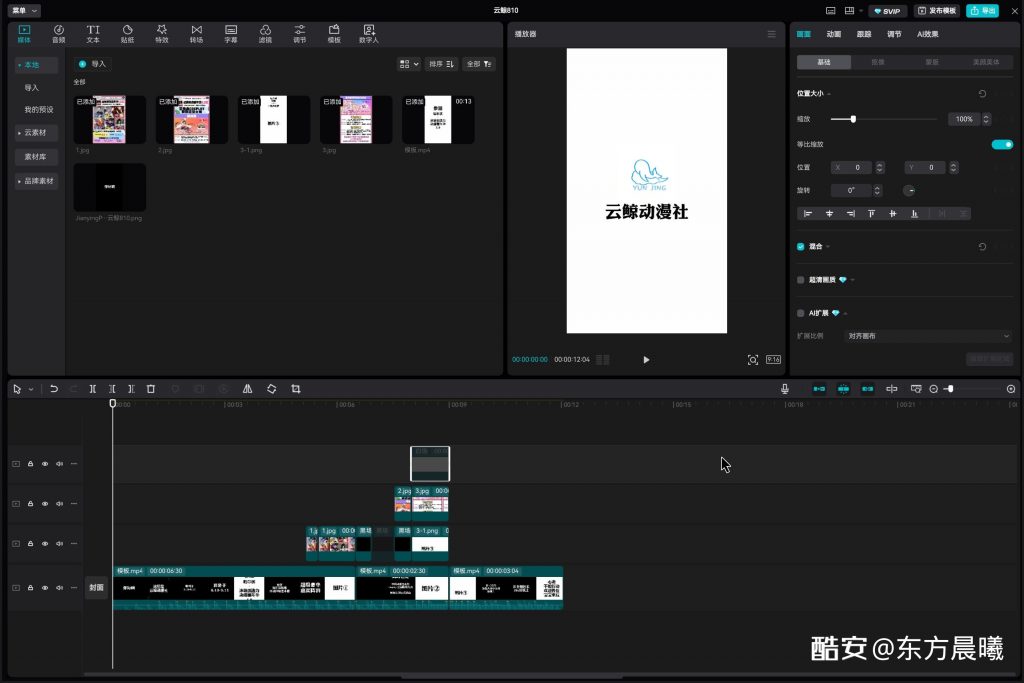This screenshot has height=683, width=1024.
Task: Reset the 位置大小 section
Action: point(982,94)
